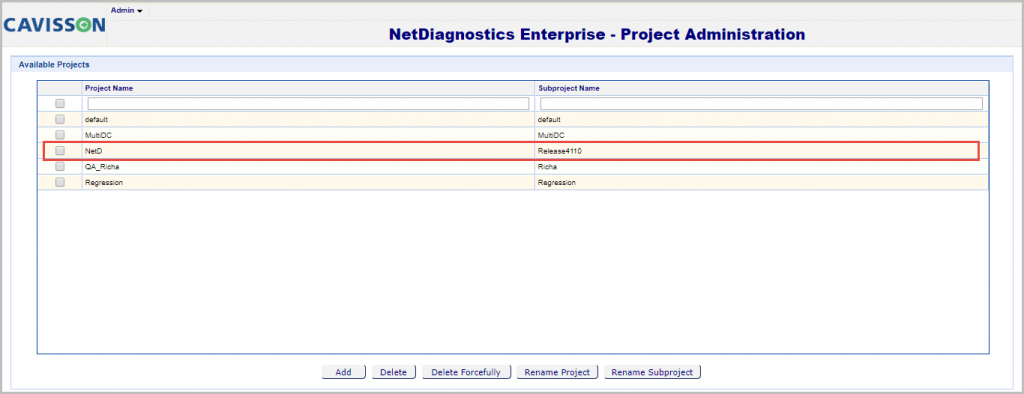1024x394 pixels.
Task: Open the Admin dropdown menu
Action: pyautogui.click(x=127, y=10)
